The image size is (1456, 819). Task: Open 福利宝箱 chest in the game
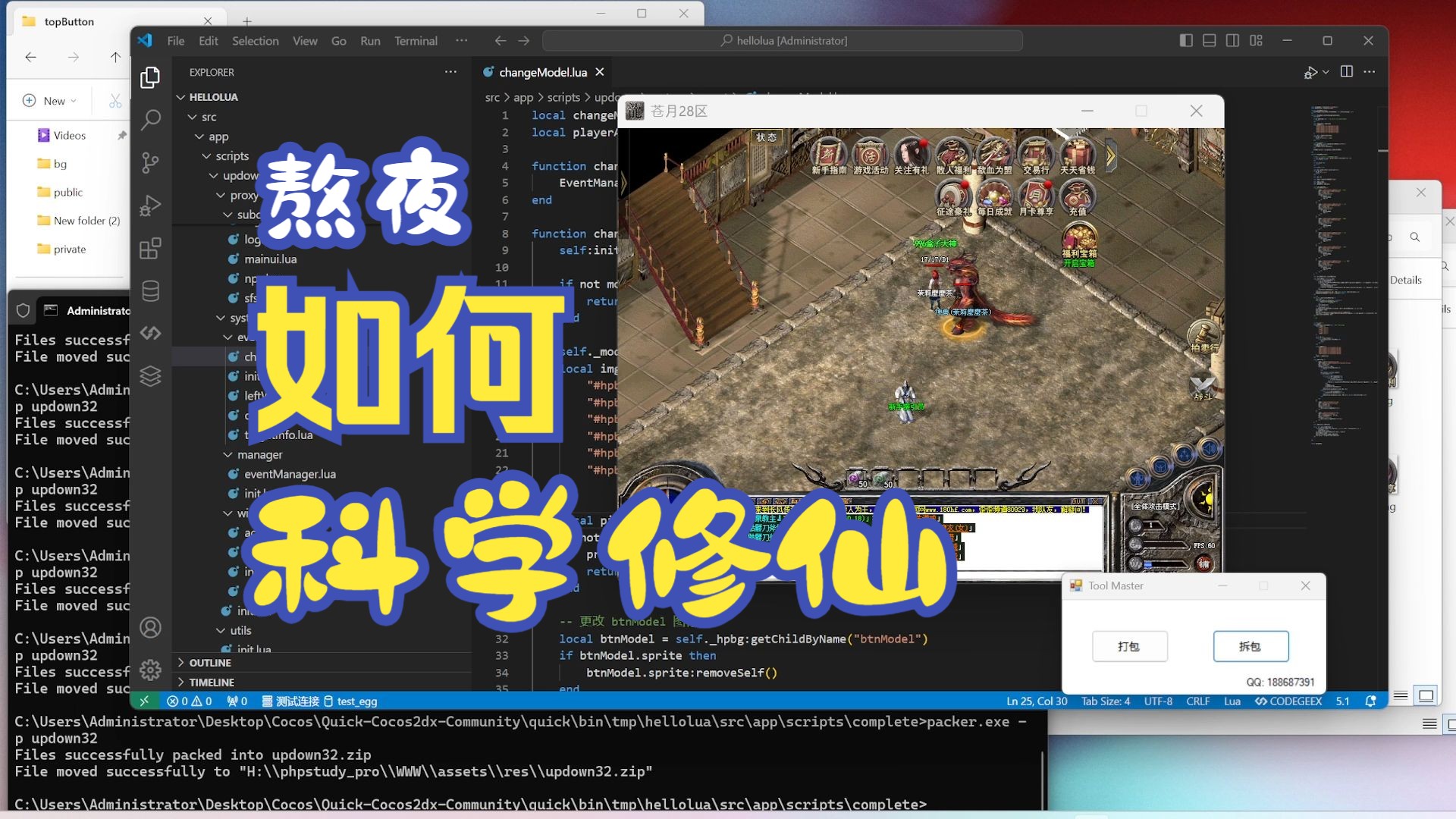click(x=1078, y=244)
